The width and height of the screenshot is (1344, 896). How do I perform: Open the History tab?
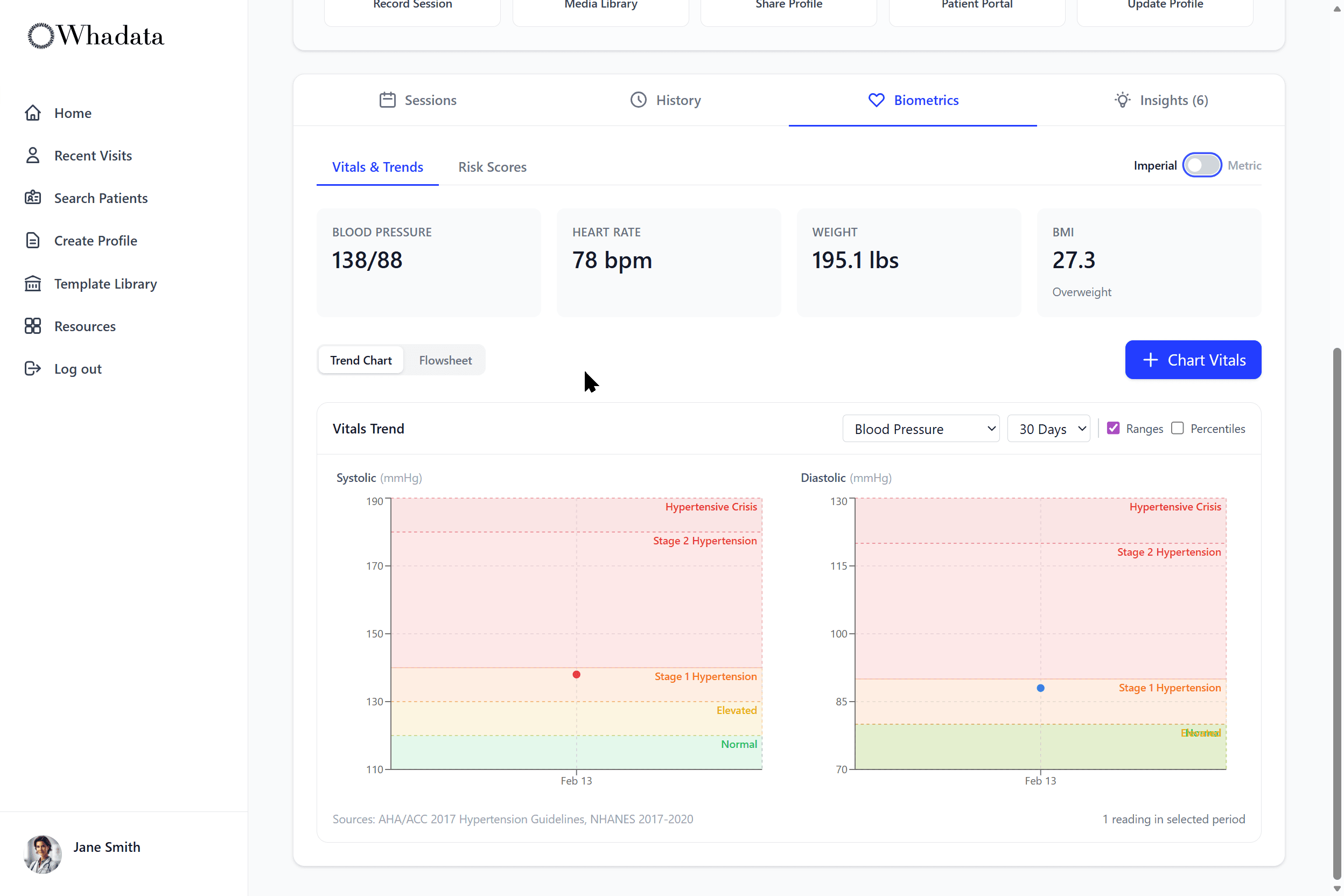point(664,100)
